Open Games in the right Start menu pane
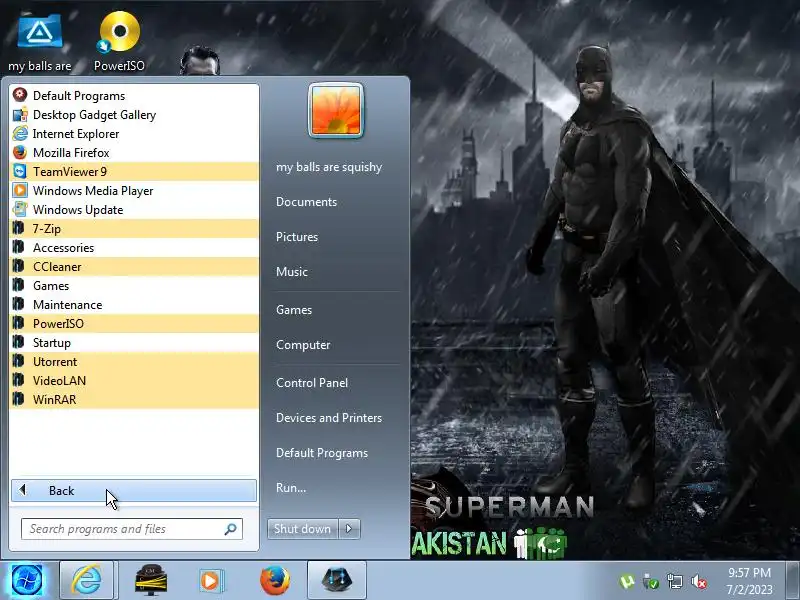Image resolution: width=800 pixels, height=600 pixels. pos(294,310)
